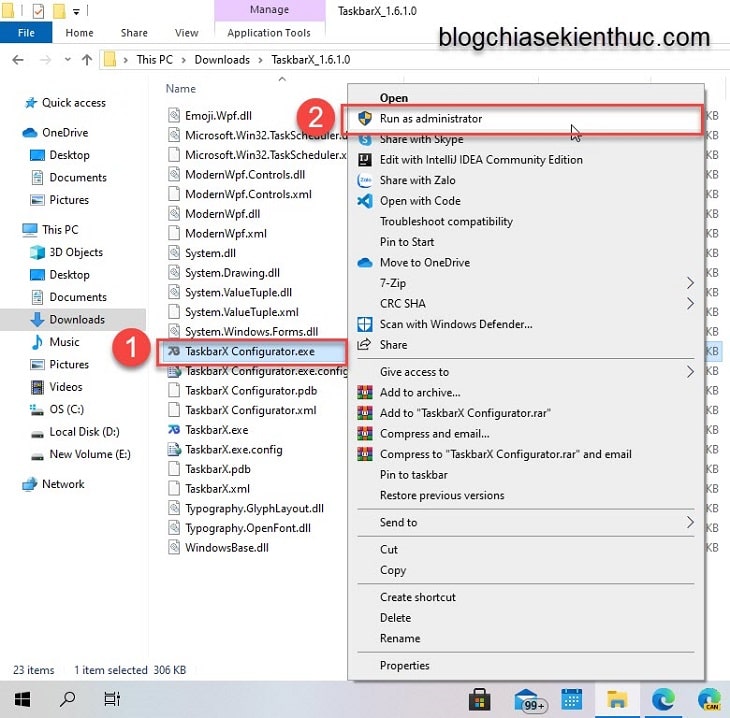Screen dimensions: 730x718
Task: Click the Share arrow icon in context menu
Action: tap(364, 345)
